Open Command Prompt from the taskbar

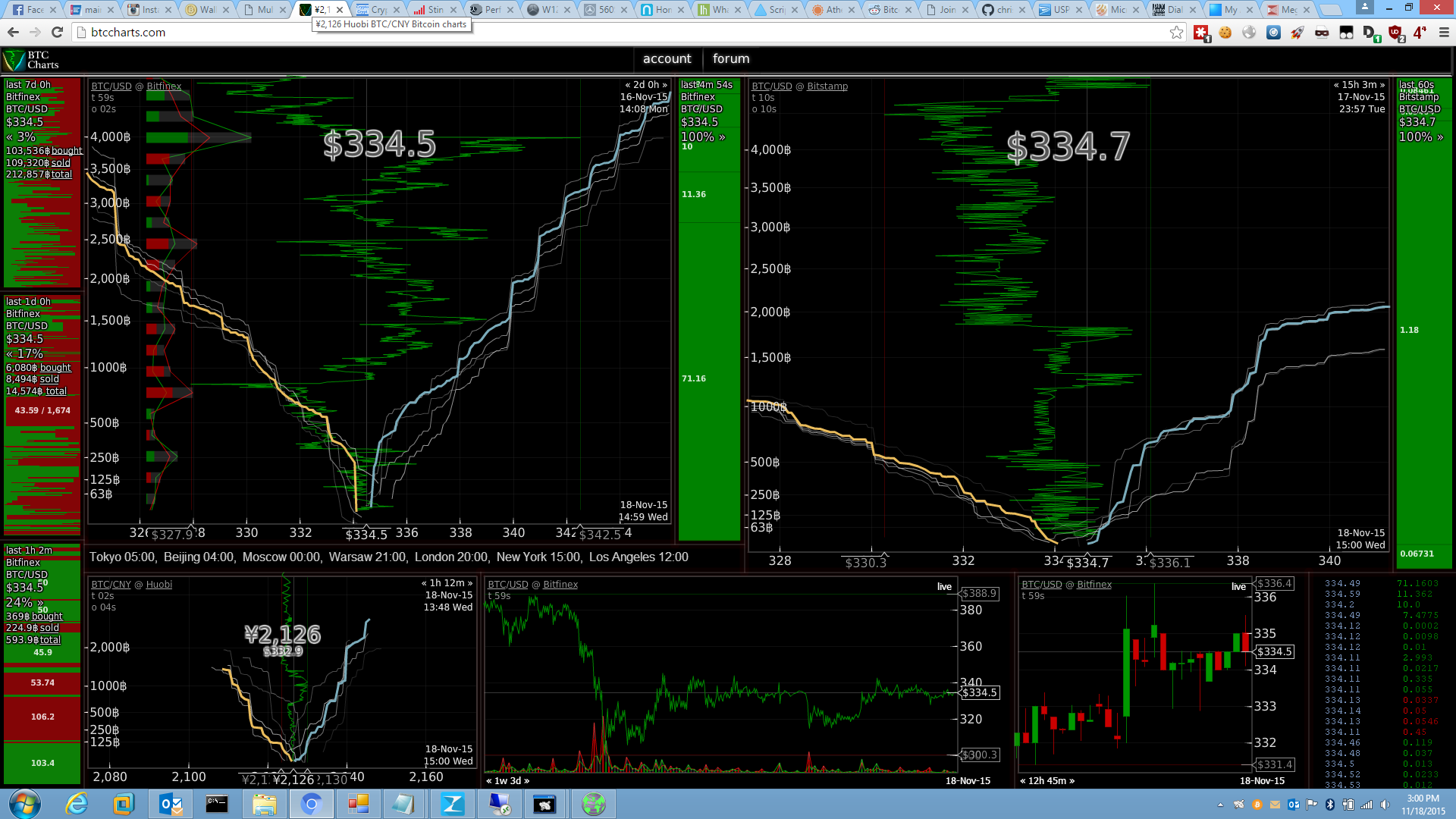(x=217, y=804)
